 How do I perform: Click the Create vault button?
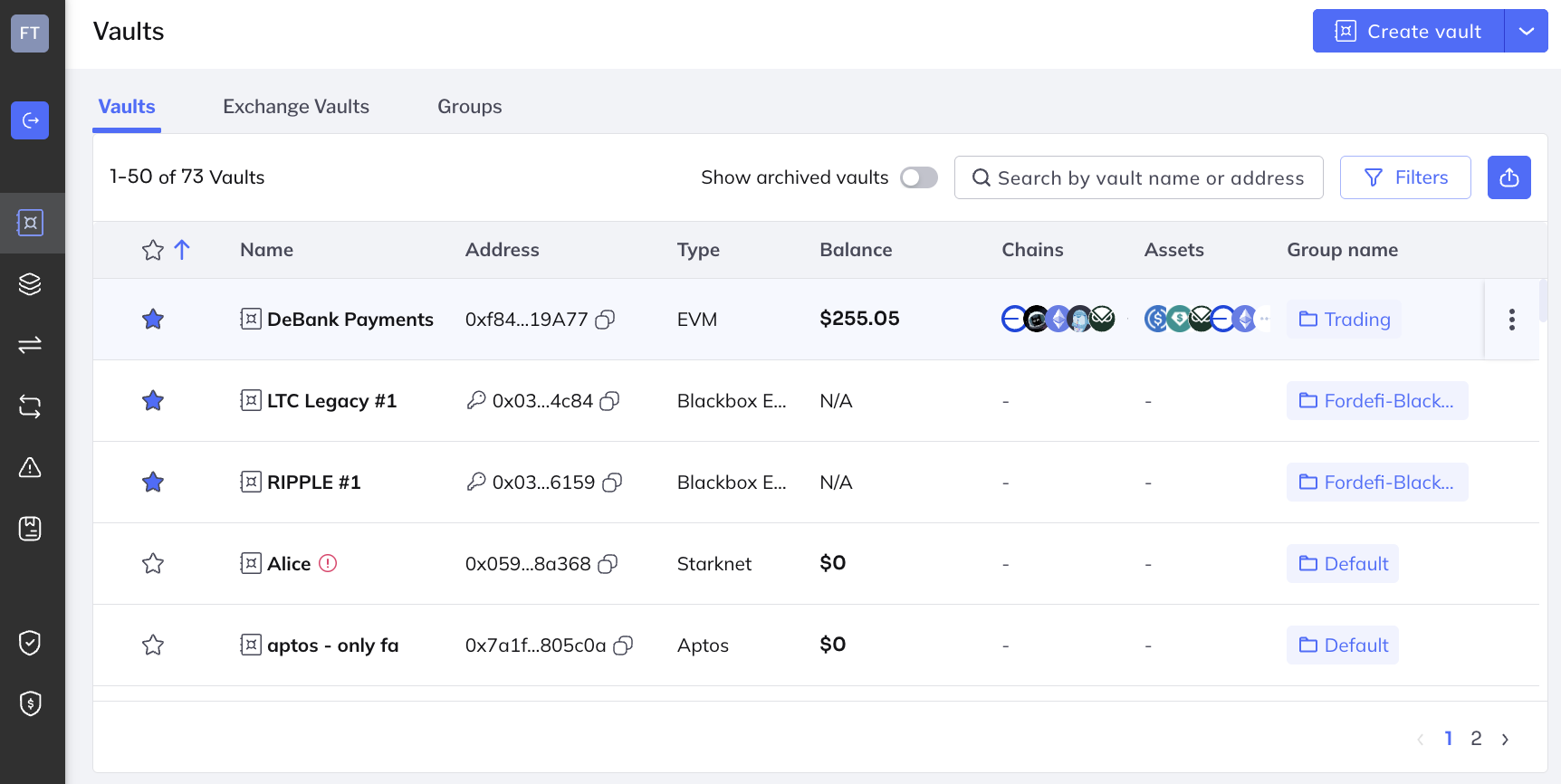(1408, 31)
